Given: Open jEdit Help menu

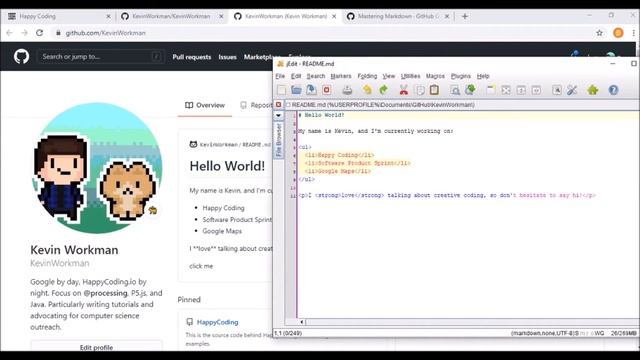Looking at the screenshot, I should tap(483, 76).
